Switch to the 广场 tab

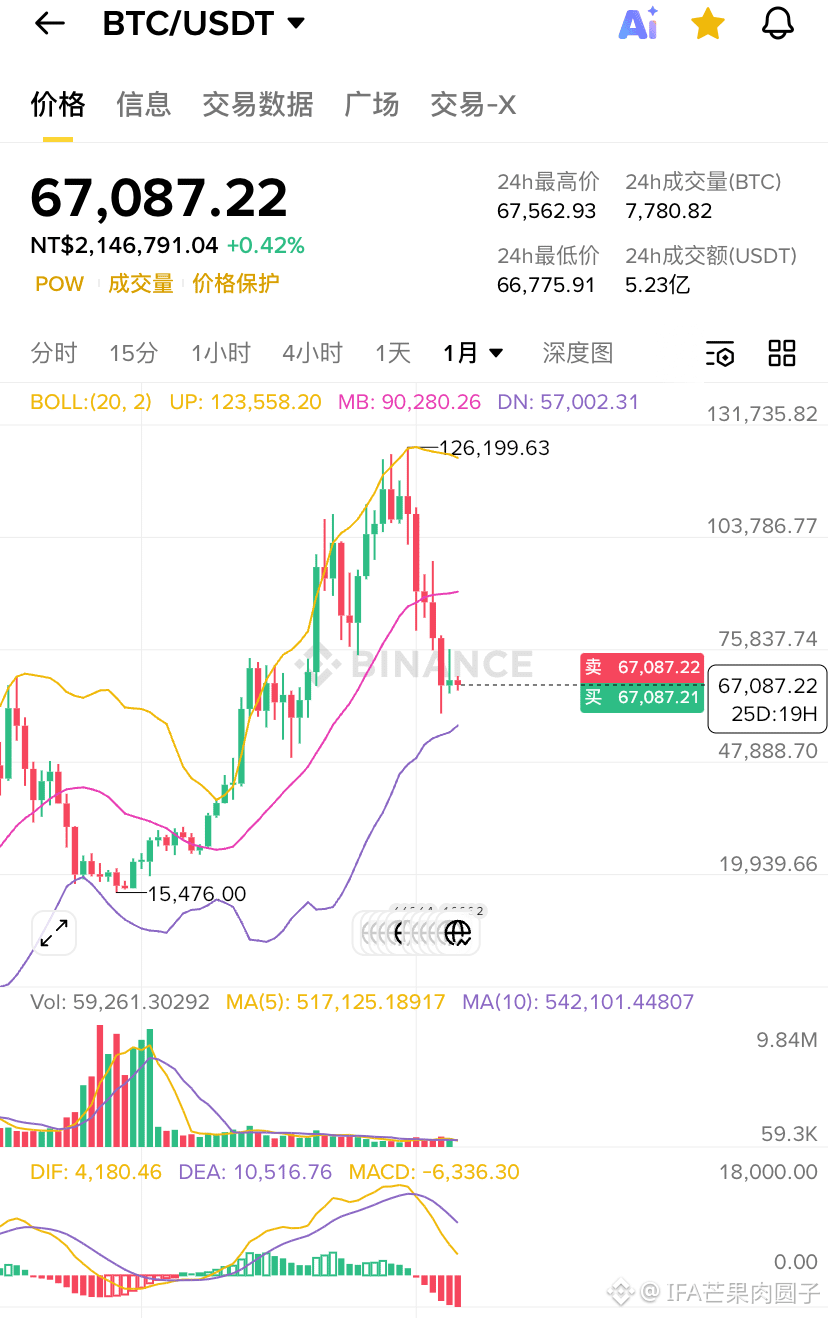(x=372, y=104)
